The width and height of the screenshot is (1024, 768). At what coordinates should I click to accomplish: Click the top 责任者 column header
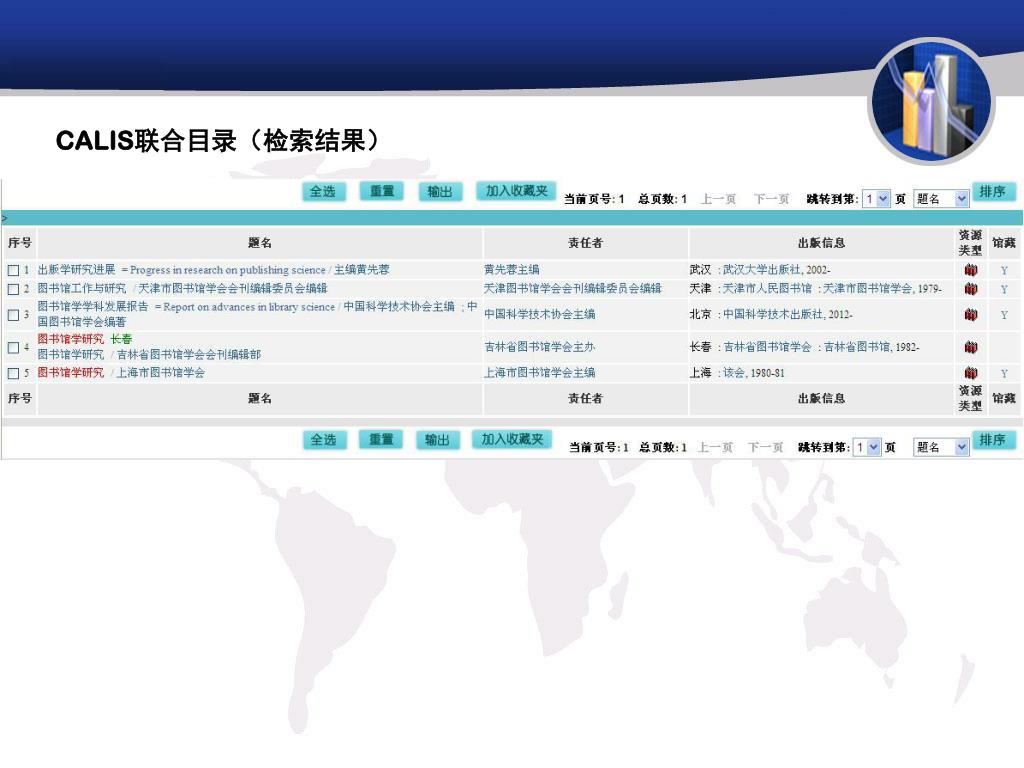click(585, 243)
